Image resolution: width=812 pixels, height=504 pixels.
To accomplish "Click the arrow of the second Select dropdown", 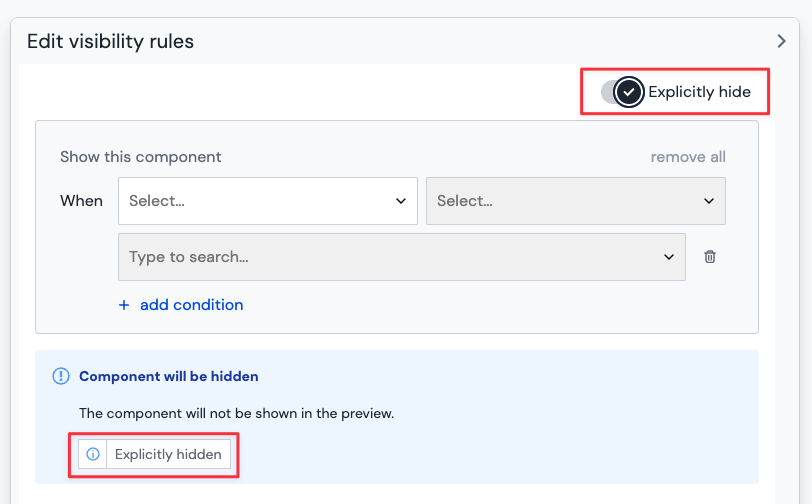I will tap(708, 201).
